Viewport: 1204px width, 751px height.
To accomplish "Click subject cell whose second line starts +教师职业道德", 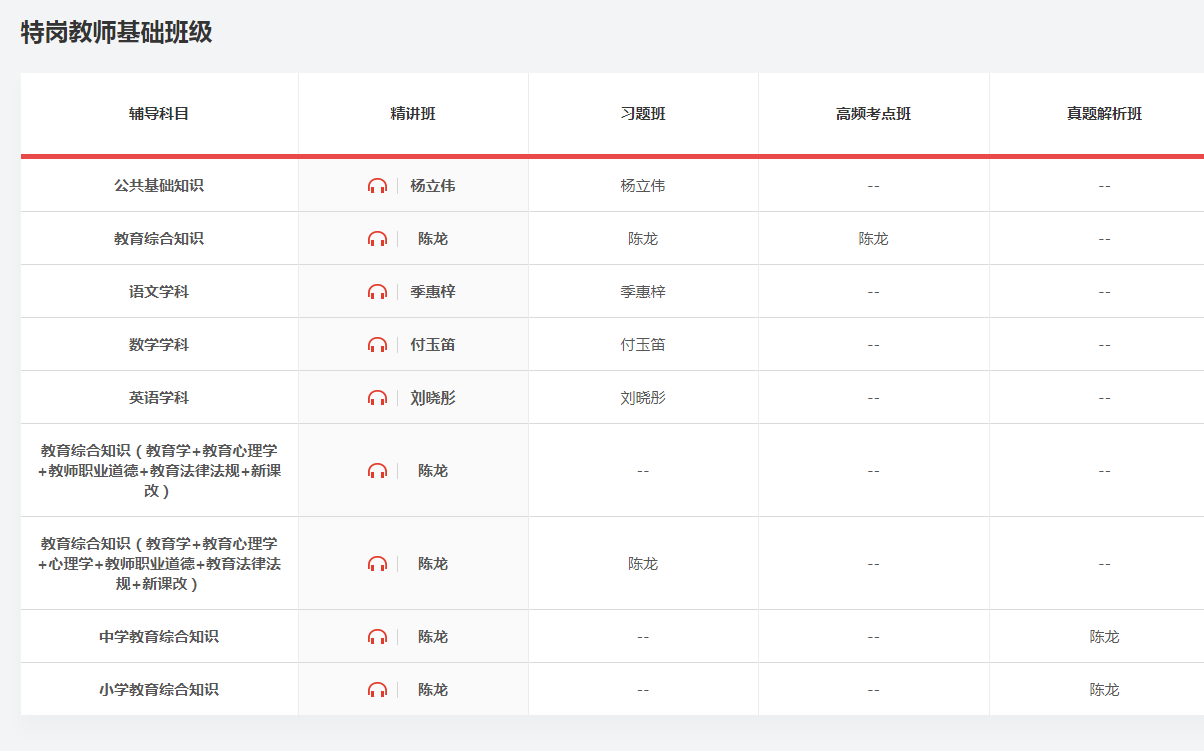I will [x=159, y=471].
